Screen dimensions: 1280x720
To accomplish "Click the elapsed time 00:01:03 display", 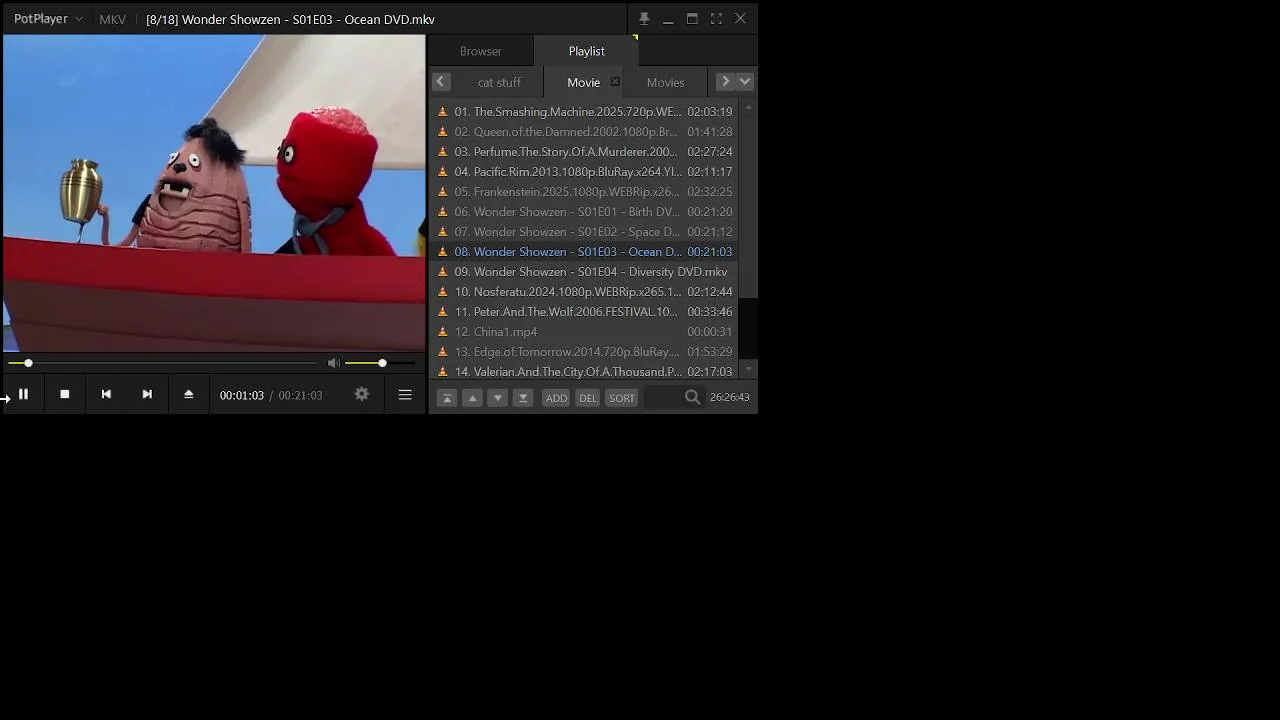I will [x=242, y=396].
